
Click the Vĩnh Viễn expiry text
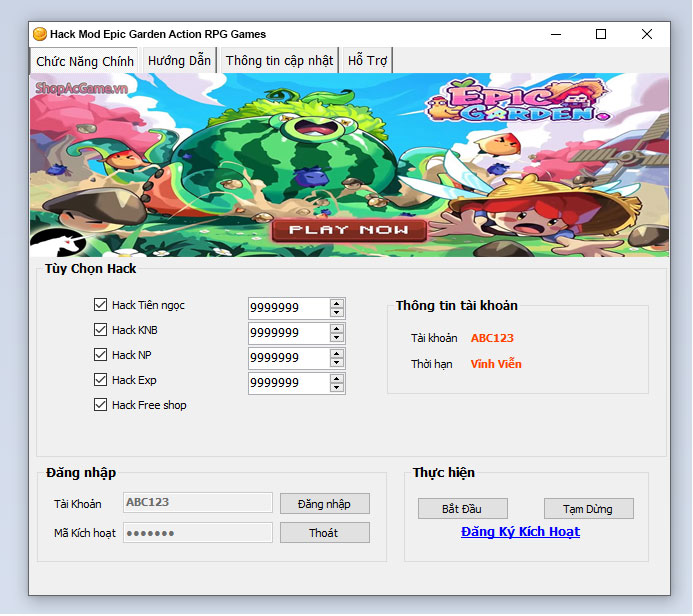tap(496, 364)
